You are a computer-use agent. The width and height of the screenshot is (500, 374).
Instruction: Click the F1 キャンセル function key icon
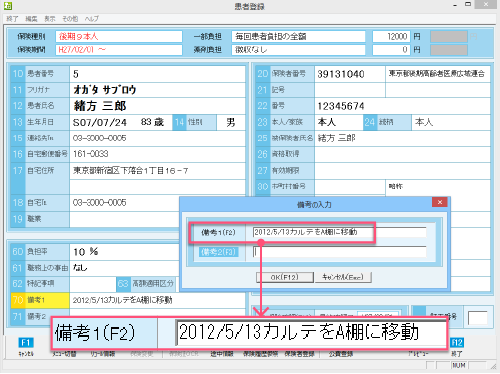[x=25, y=343]
